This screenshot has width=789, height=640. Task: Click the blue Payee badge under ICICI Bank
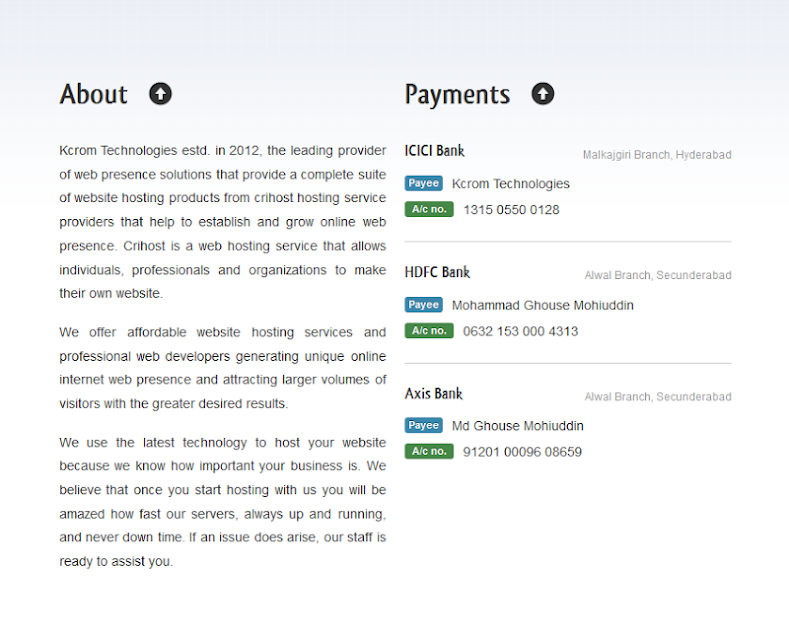tap(424, 183)
